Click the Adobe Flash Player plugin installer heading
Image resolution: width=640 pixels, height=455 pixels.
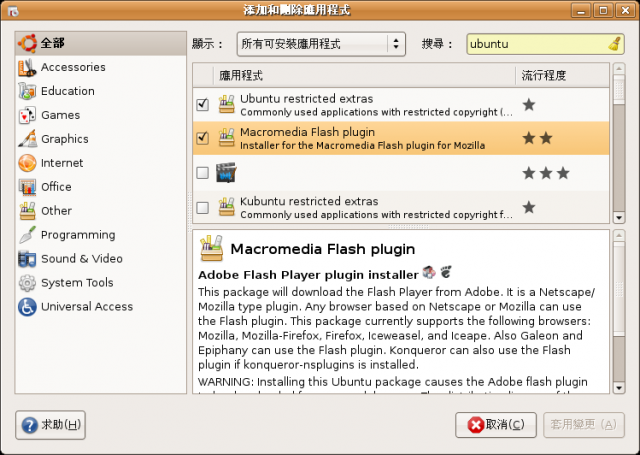[x=308, y=275]
